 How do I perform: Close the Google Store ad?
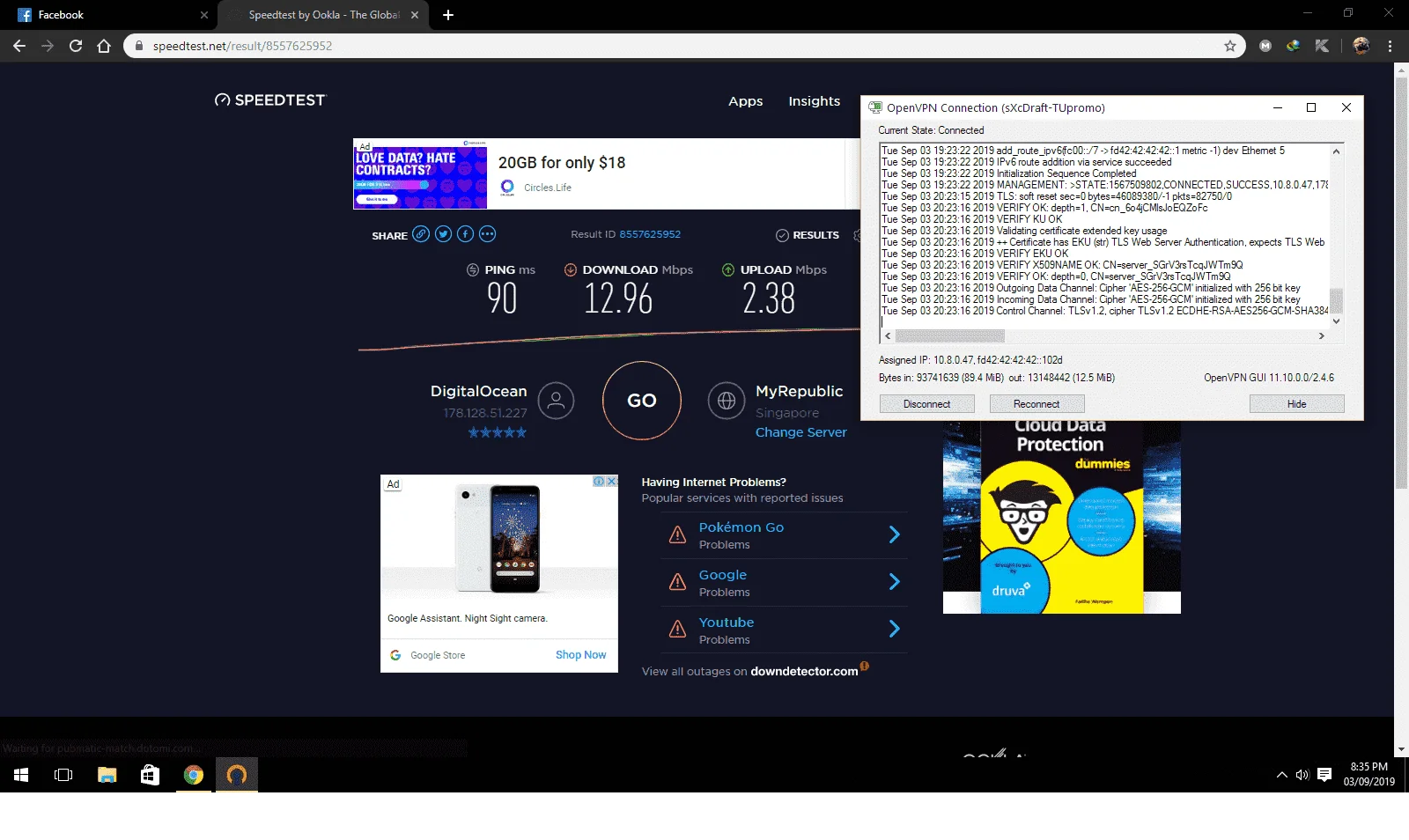coord(612,482)
